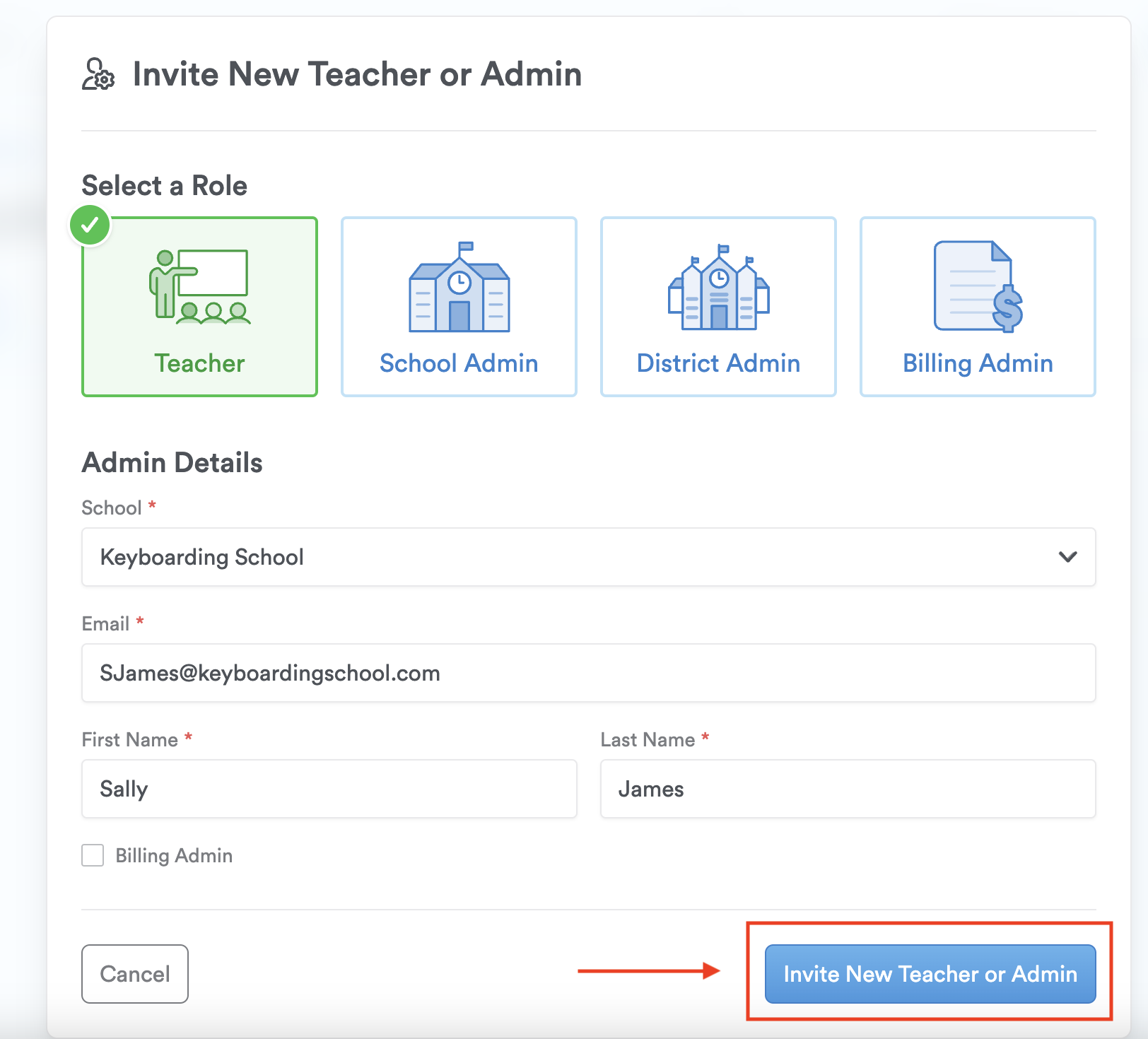This screenshot has width=1148, height=1039.
Task: Click the user-gear icon beside the title
Action: pyautogui.click(x=98, y=74)
